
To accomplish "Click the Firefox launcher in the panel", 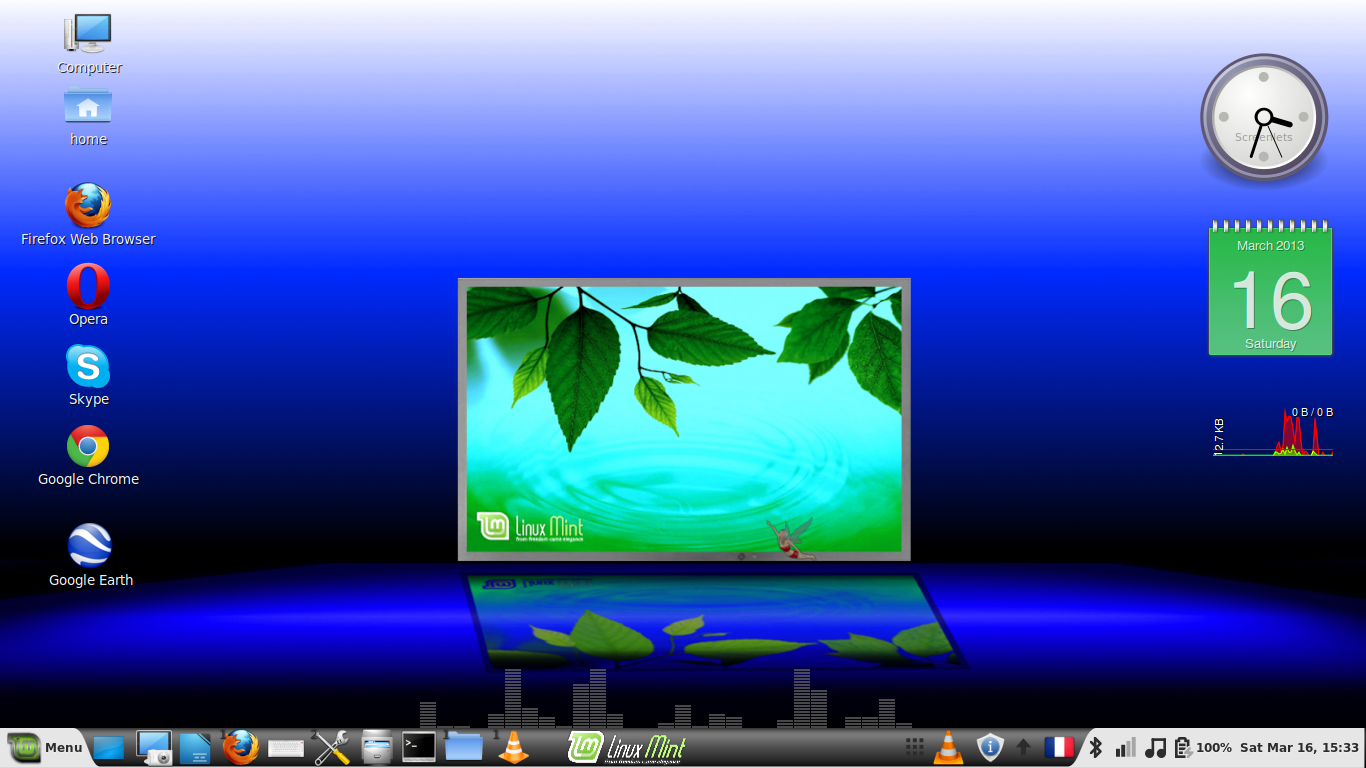I will click(240, 747).
